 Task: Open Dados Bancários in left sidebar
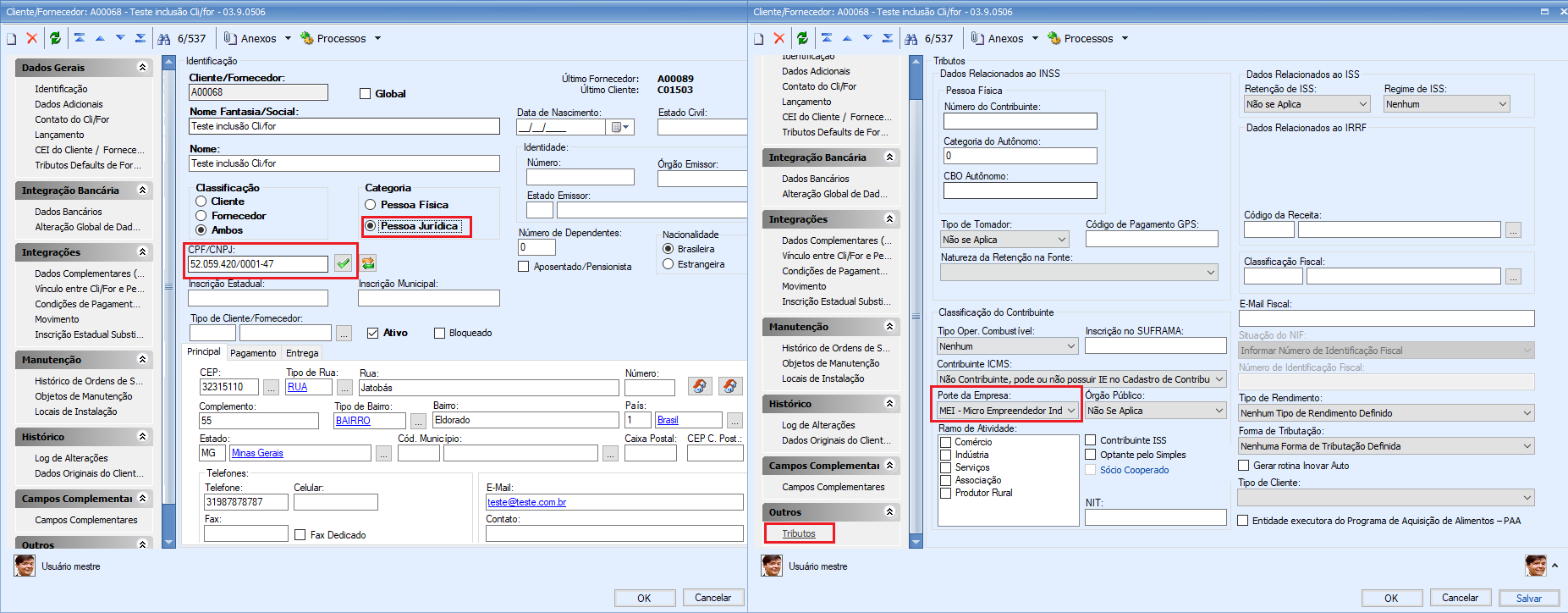point(69,212)
